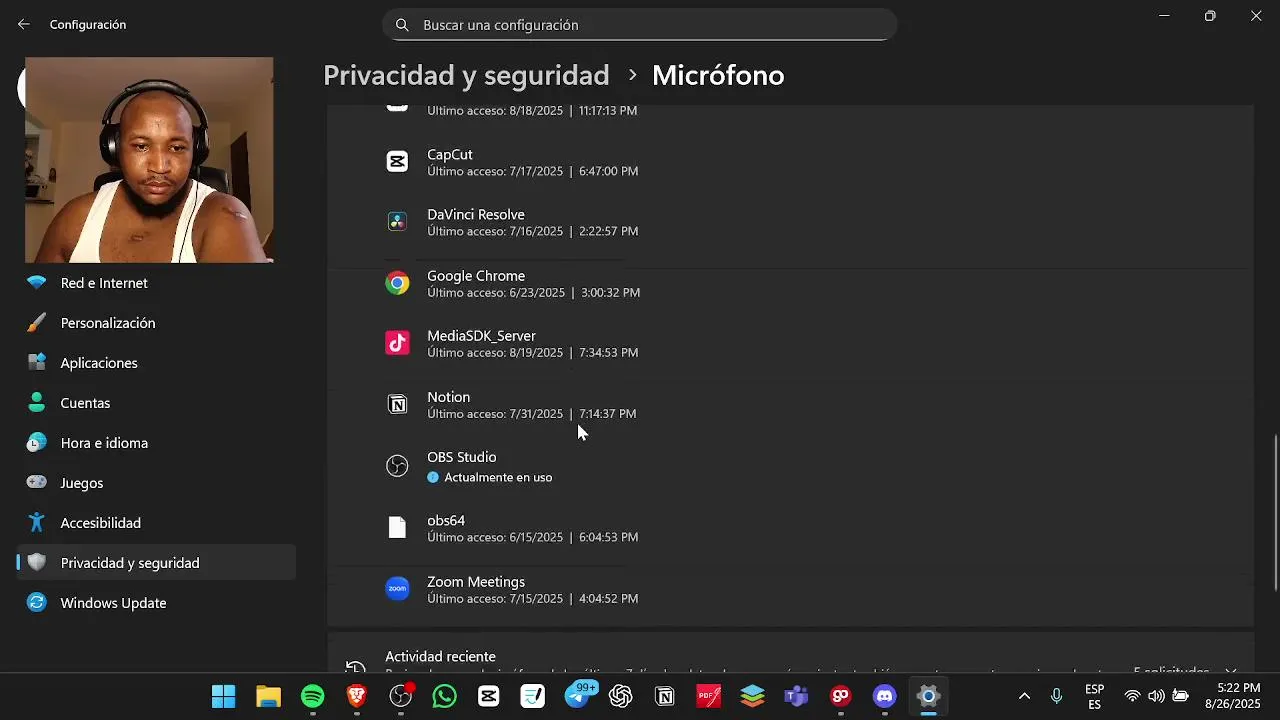
Task: Focus the "Buscar una configuración" search box
Action: 639,25
